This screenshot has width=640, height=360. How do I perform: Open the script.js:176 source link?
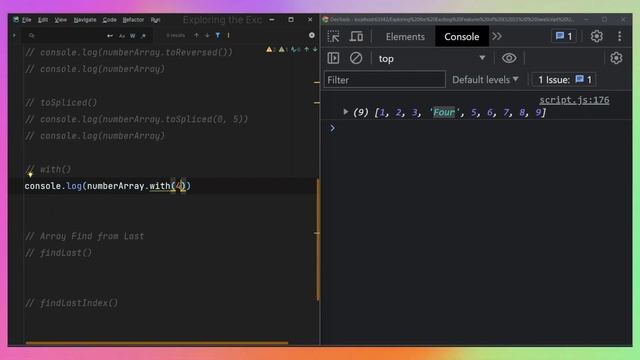(x=574, y=100)
